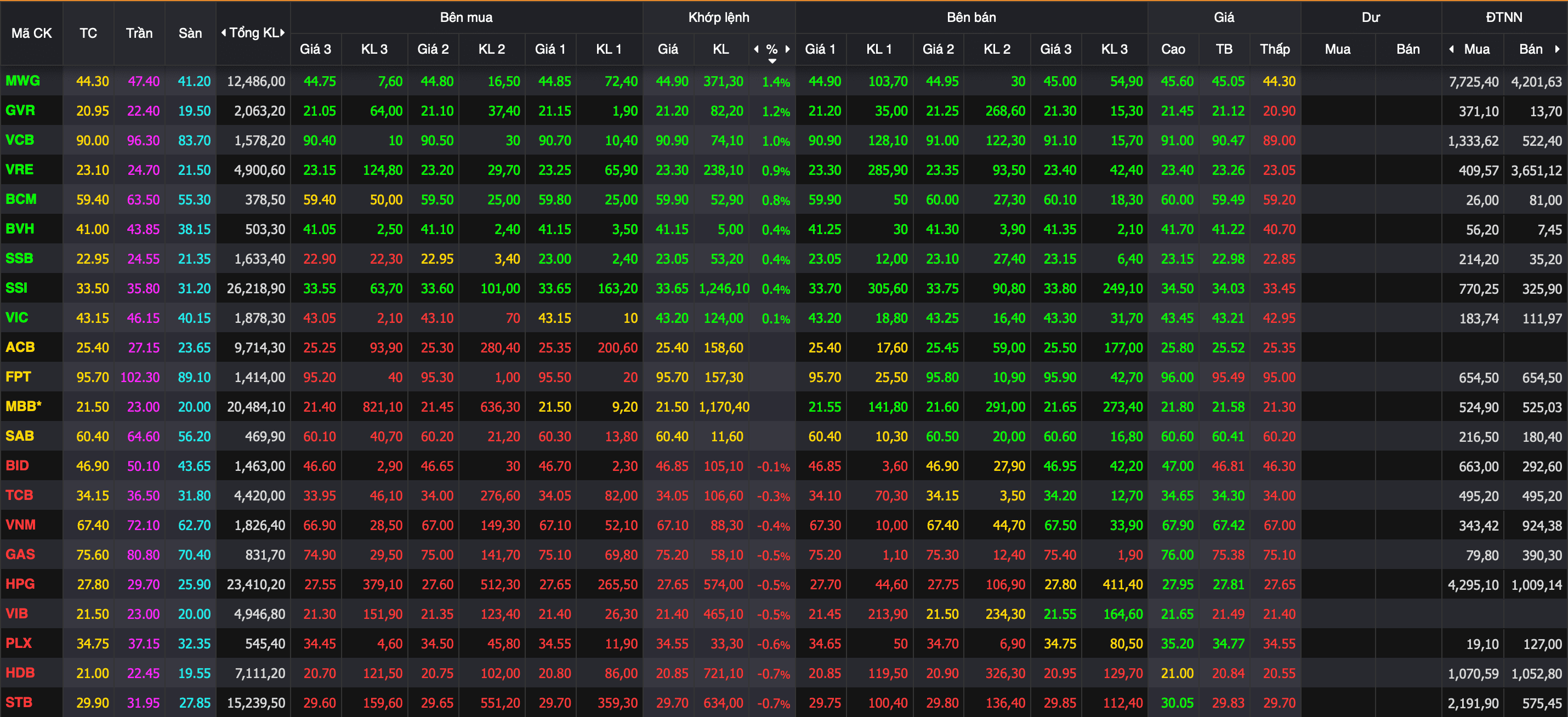Select the HDB ticker

(20, 673)
